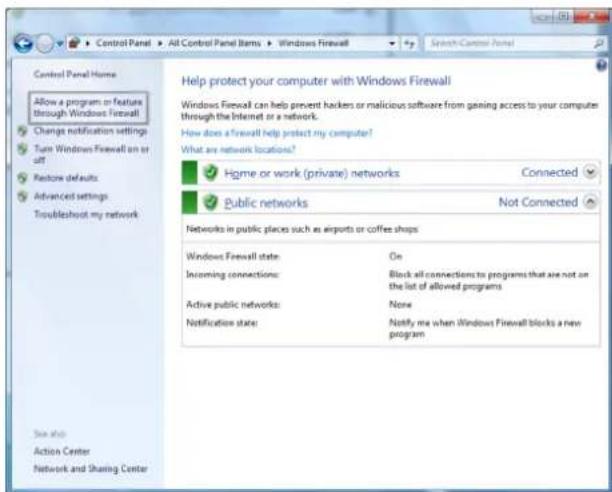Click Public networks heading
Image resolution: width=612 pixels, height=492 pixels.
pos(266,203)
